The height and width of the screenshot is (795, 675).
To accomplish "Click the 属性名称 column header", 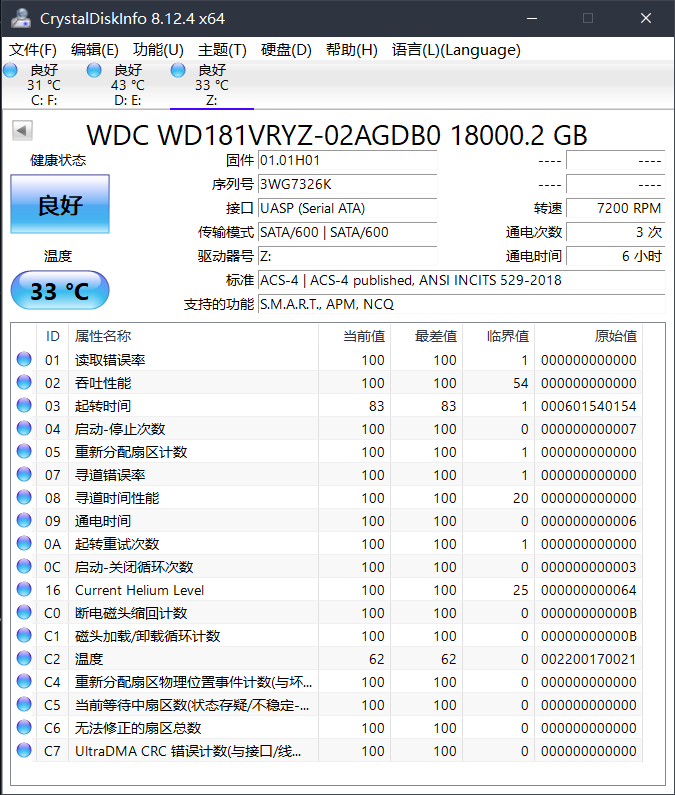I will click(193, 336).
